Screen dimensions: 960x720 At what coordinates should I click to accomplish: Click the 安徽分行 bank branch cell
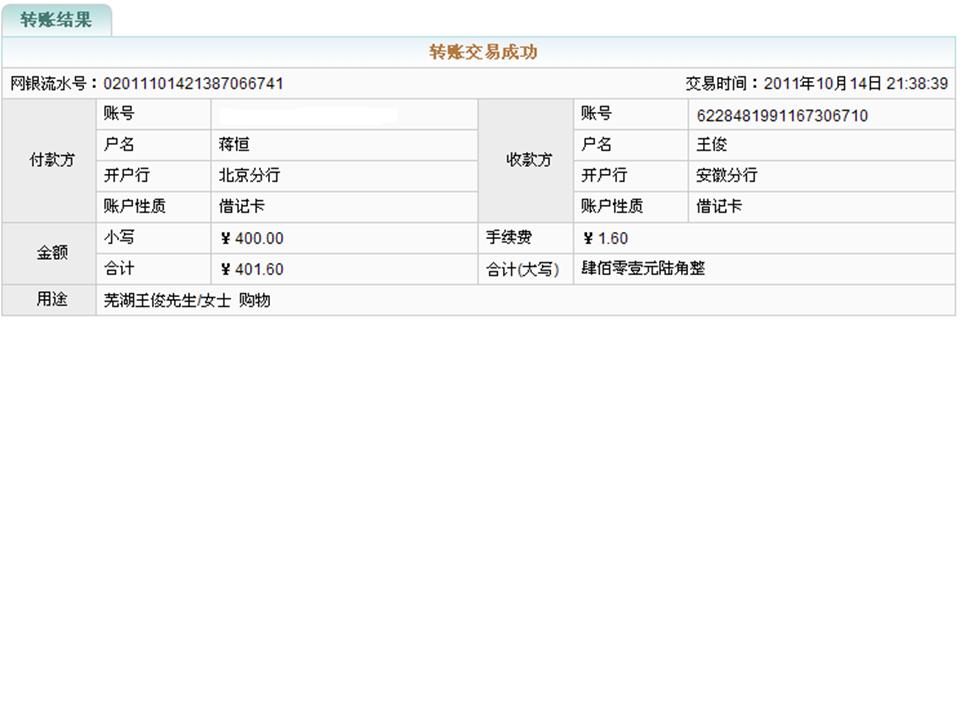pos(727,176)
